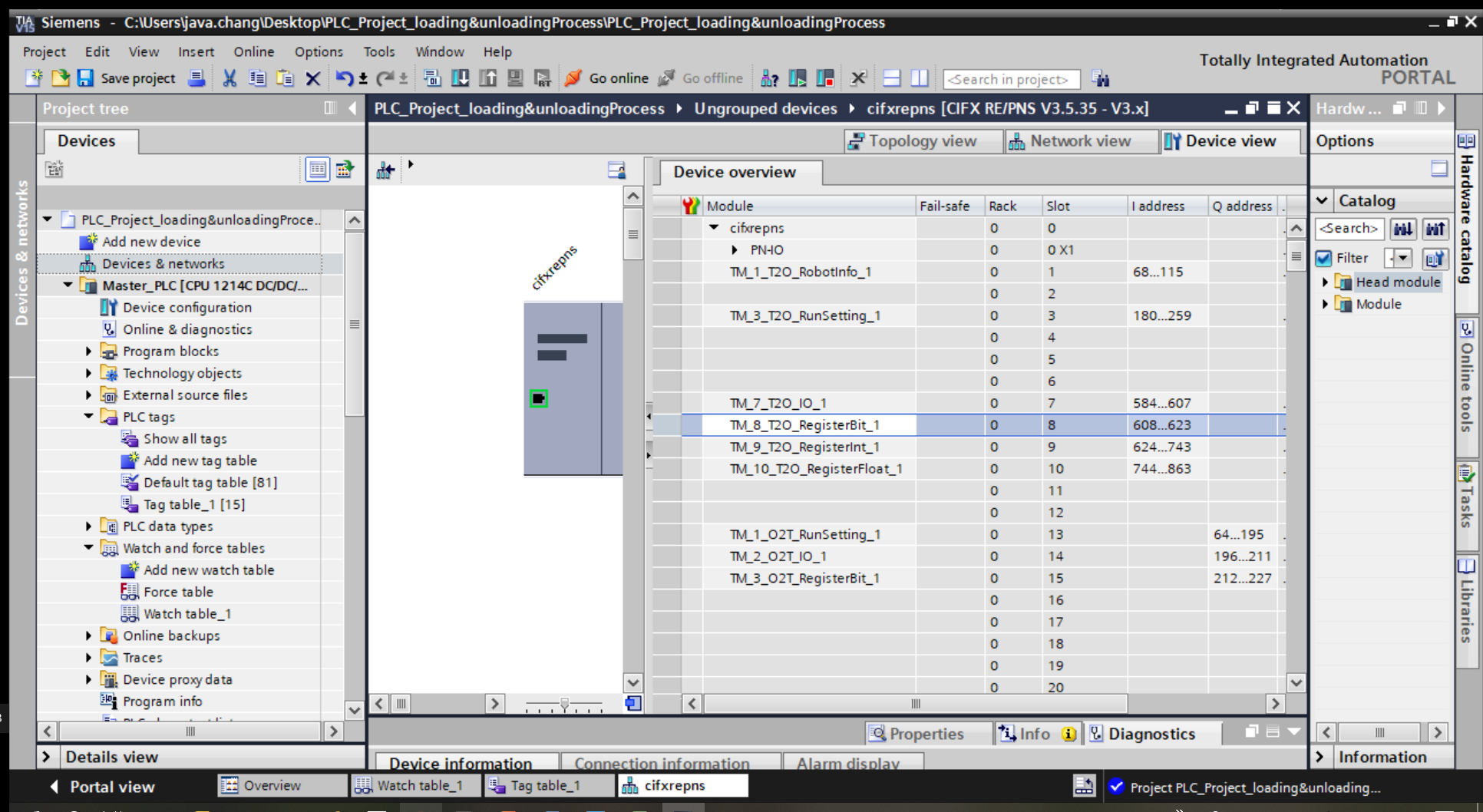Click the Undo arrow icon
Screen dimensions: 1483x812
345,78
